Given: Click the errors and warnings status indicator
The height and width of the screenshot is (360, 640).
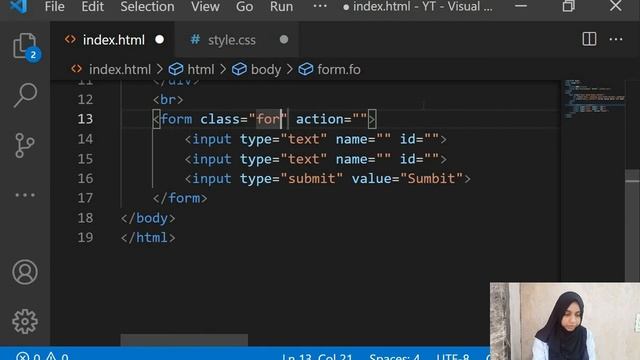Looking at the screenshot, I should (42, 356).
